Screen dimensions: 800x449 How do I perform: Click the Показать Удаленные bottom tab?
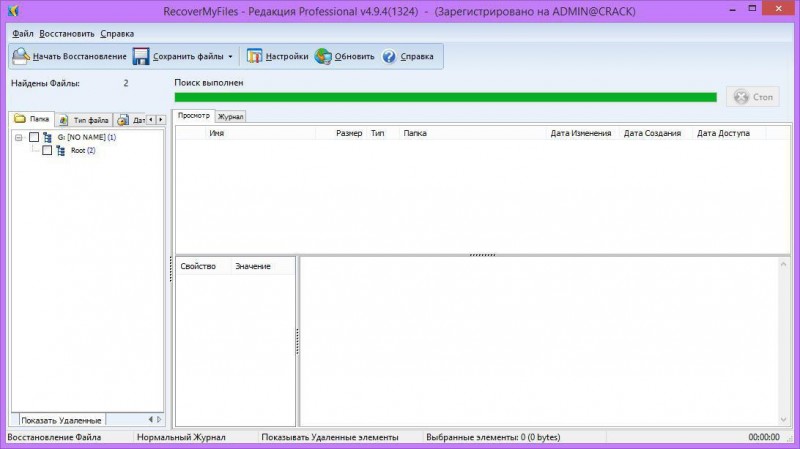61,420
